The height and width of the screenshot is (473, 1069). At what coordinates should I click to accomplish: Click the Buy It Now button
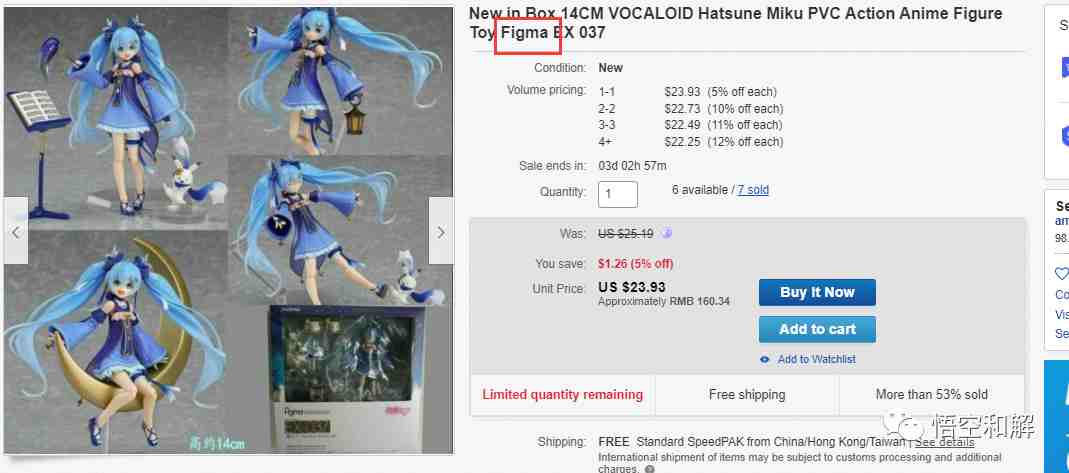(x=817, y=292)
